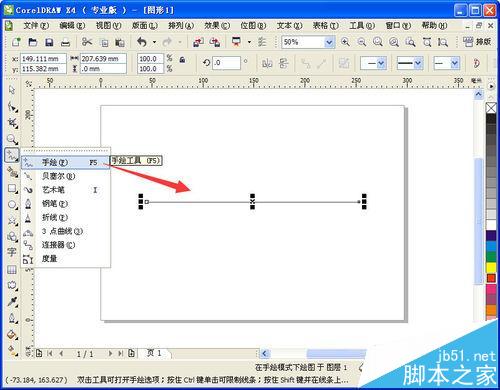Expand the application launcher dropdown arrow
The image size is (500, 390).
(249, 42)
